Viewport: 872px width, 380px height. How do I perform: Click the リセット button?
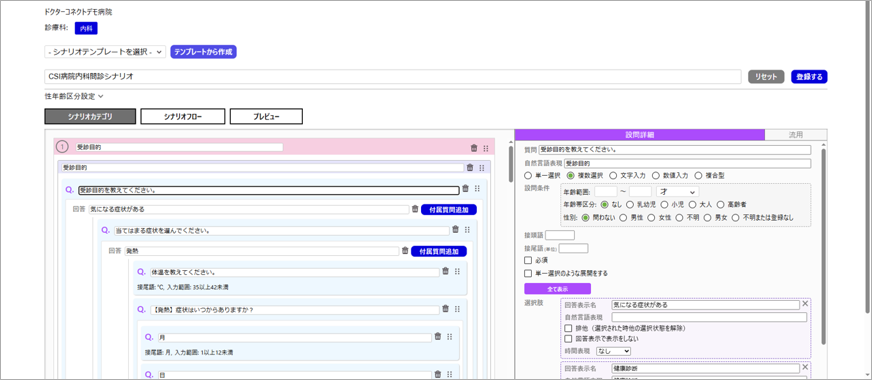[766, 77]
